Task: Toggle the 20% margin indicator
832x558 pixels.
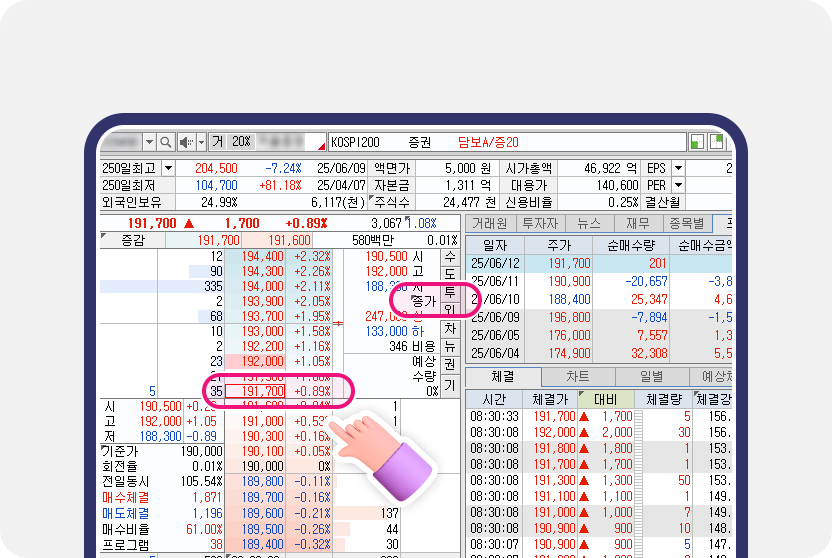Action: tap(241, 142)
